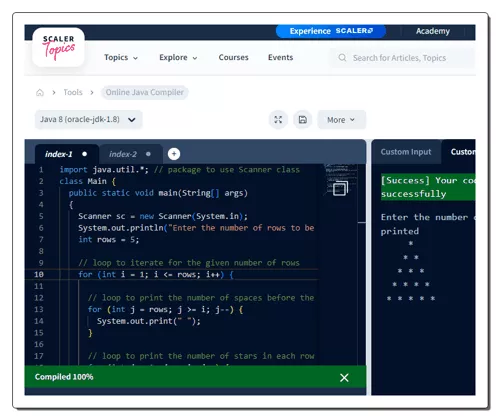
Task: Click the 'int rows = 5;' code line
Action: pyautogui.click(x=109, y=240)
